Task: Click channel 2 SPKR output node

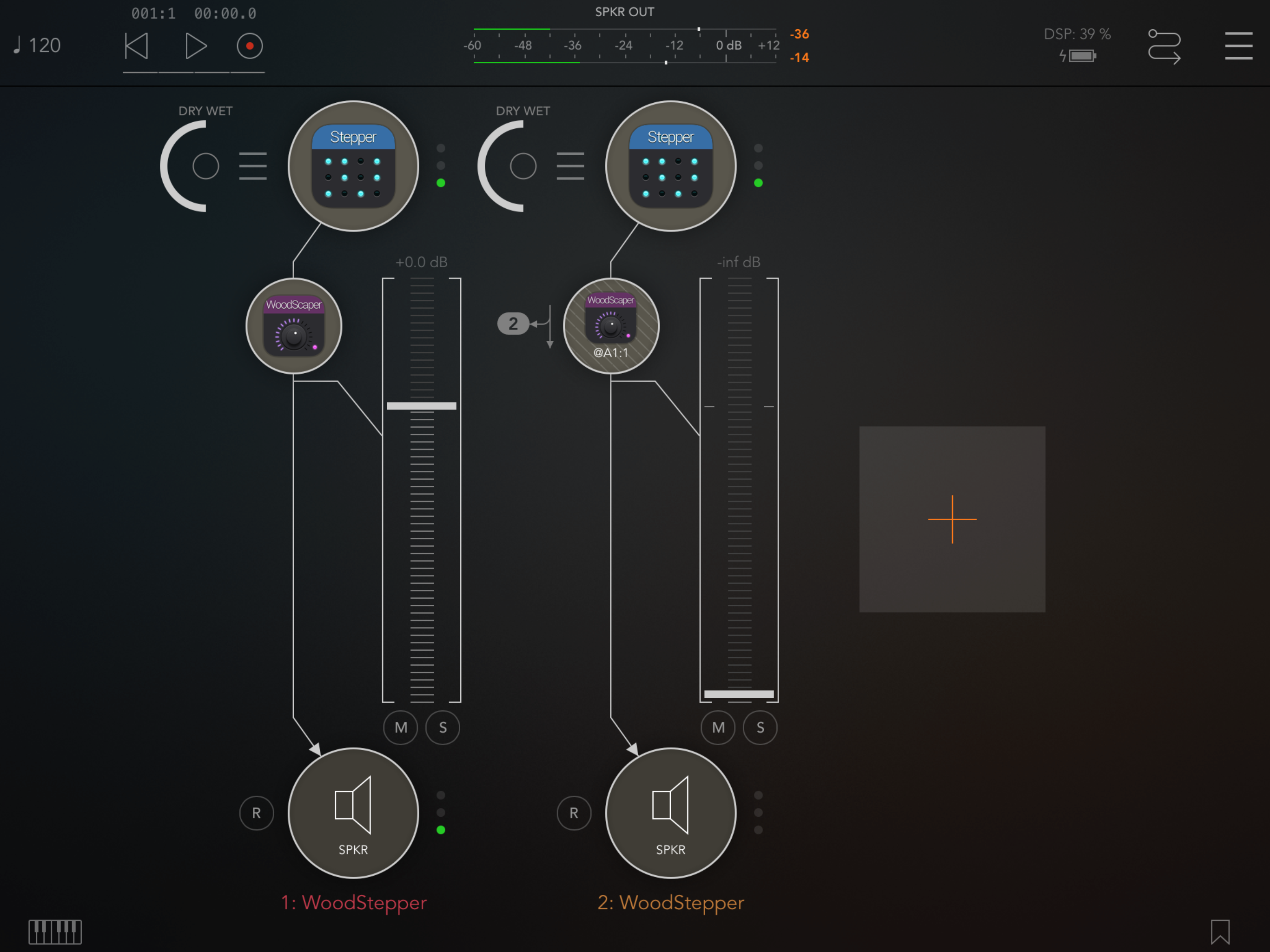Action: 670,813
